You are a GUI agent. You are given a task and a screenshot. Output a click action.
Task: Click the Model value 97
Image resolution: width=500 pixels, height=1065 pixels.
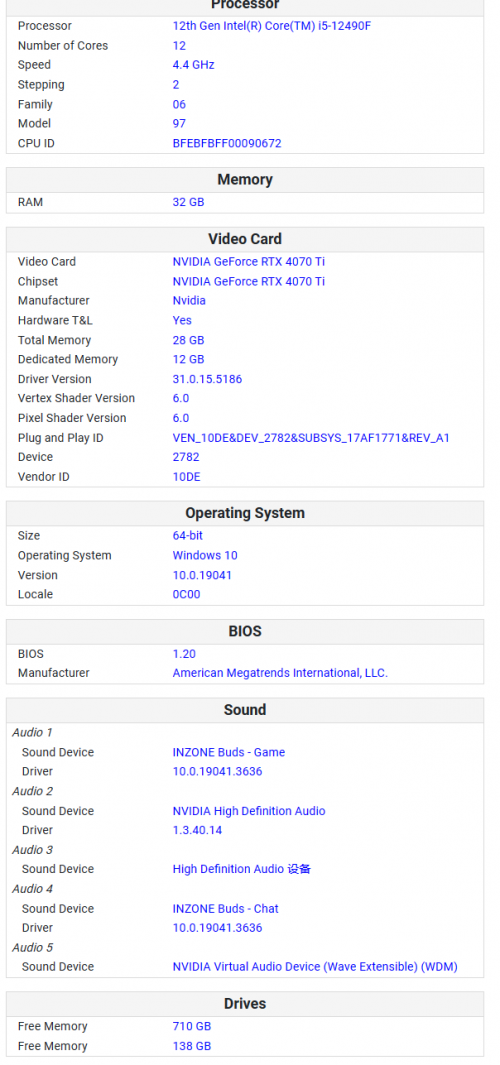(179, 124)
